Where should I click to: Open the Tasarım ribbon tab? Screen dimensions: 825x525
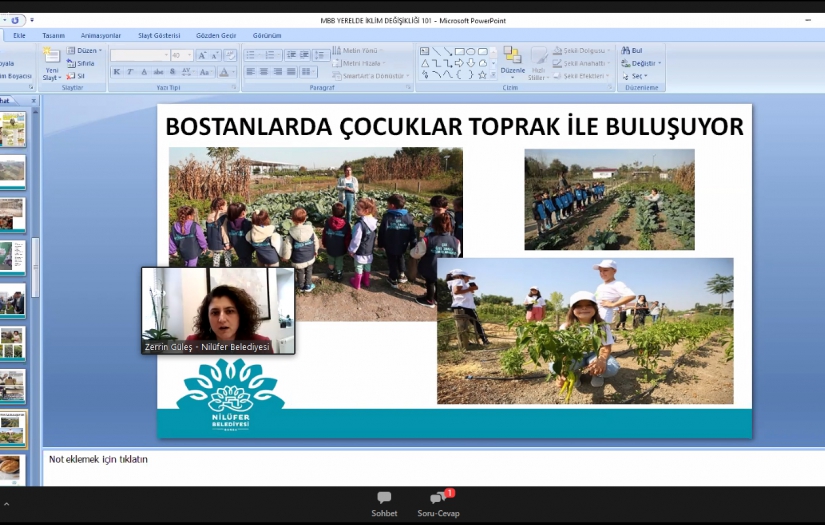click(x=54, y=35)
